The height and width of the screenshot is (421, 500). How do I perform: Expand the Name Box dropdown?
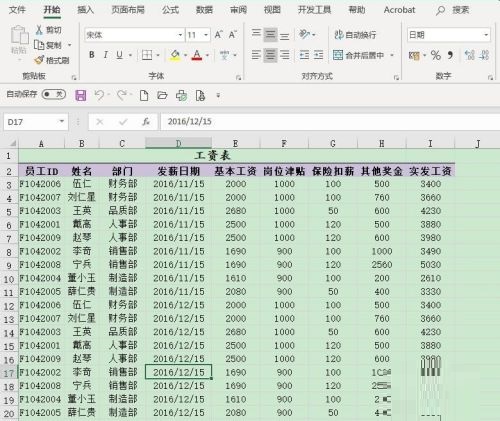tap(62, 121)
